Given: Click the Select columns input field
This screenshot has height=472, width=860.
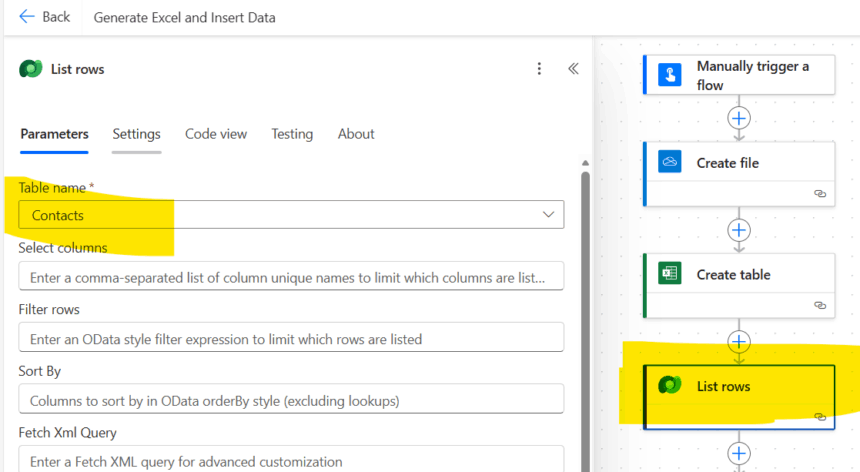Looking at the screenshot, I should [x=290, y=276].
